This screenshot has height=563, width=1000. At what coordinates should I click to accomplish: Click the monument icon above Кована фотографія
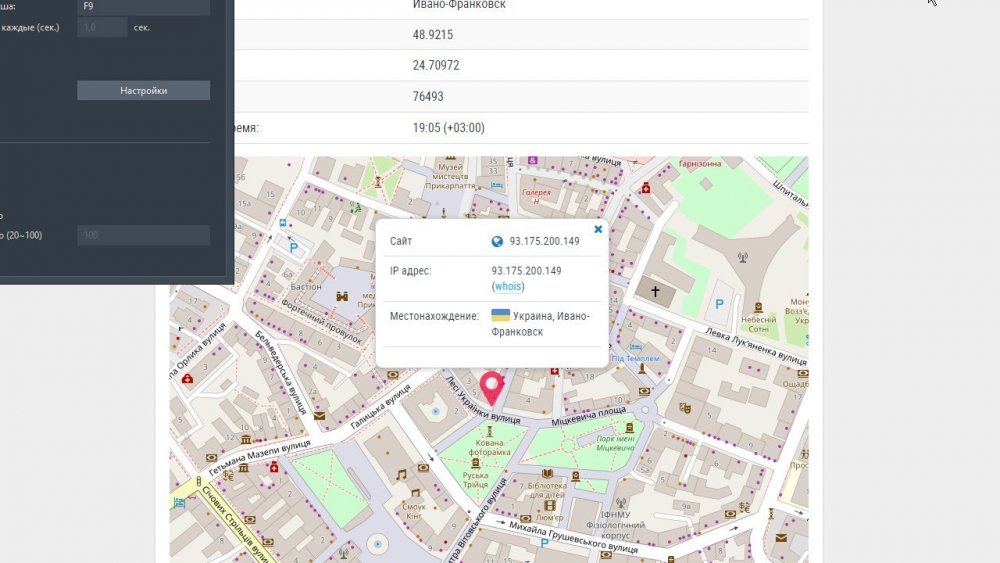pos(489,432)
